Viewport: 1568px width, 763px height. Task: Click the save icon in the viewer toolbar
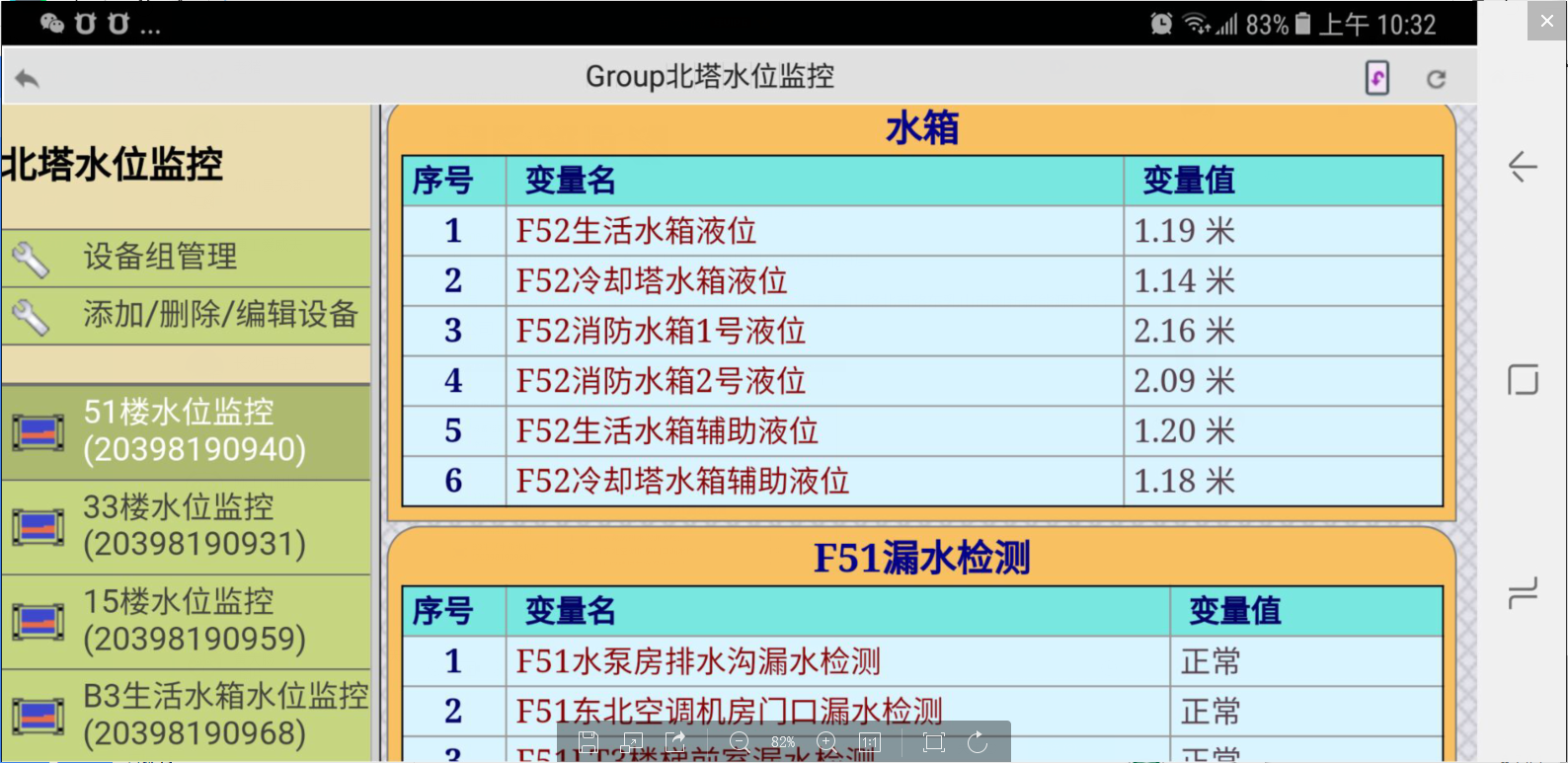tap(588, 742)
